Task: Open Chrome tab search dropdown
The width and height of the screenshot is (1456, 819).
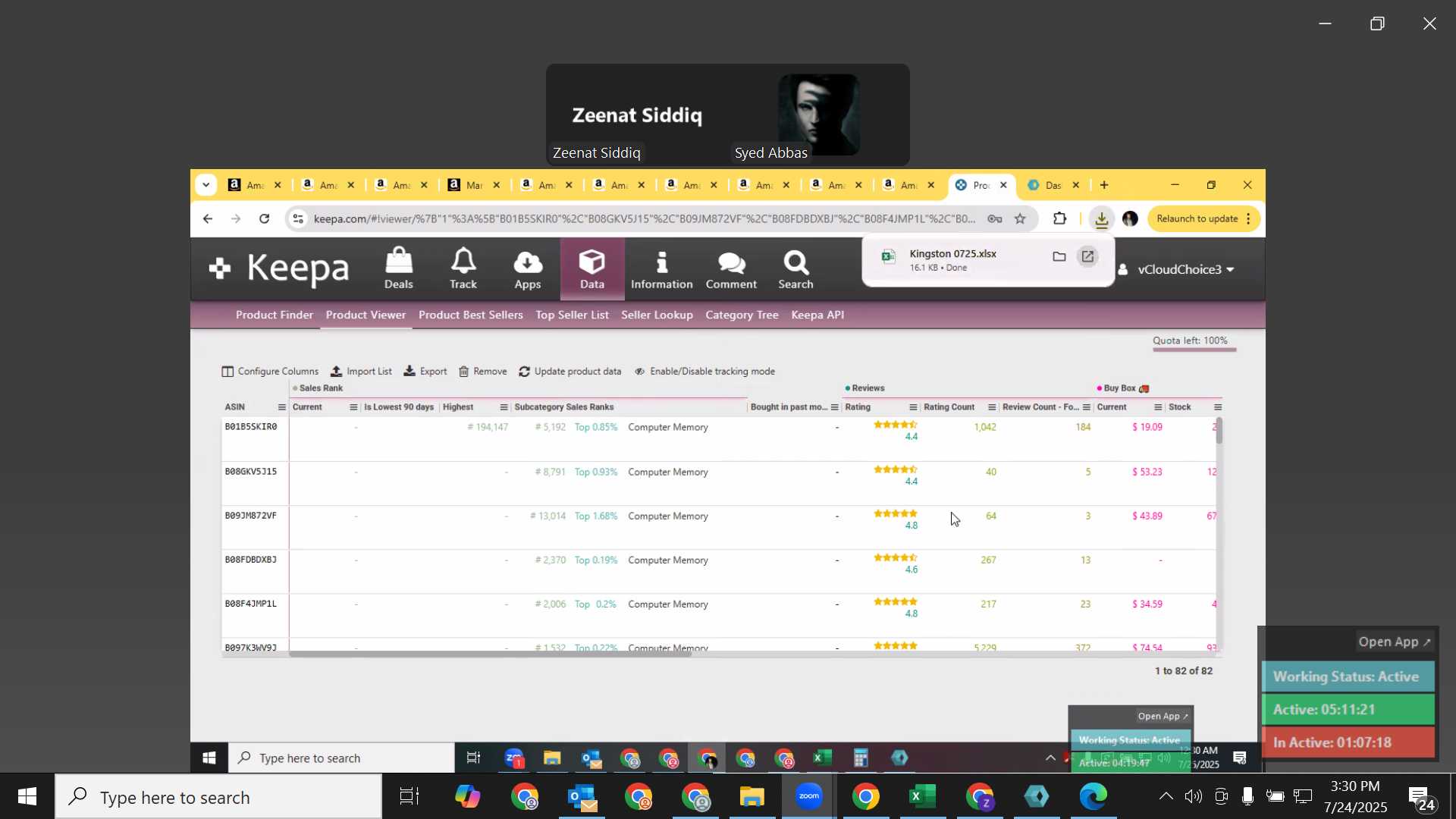Action: (206, 185)
